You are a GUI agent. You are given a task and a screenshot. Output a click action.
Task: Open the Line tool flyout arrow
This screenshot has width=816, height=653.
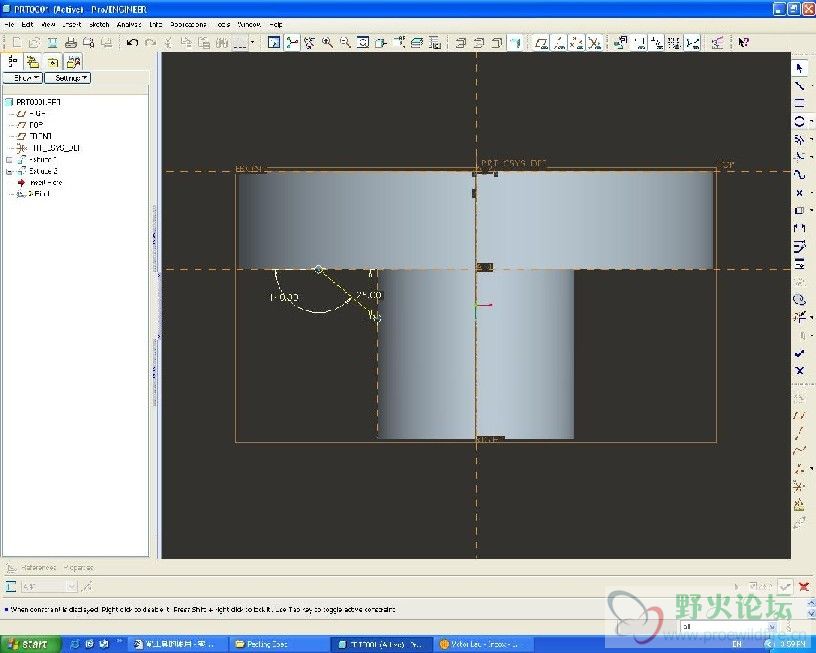coord(811,85)
